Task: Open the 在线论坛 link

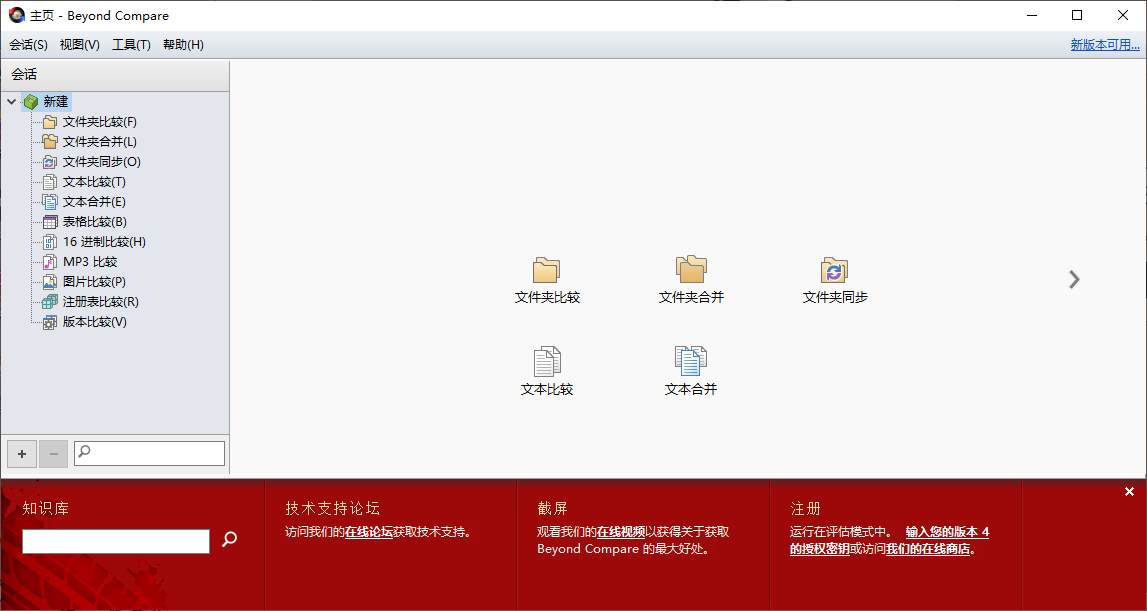Action: coord(369,532)
